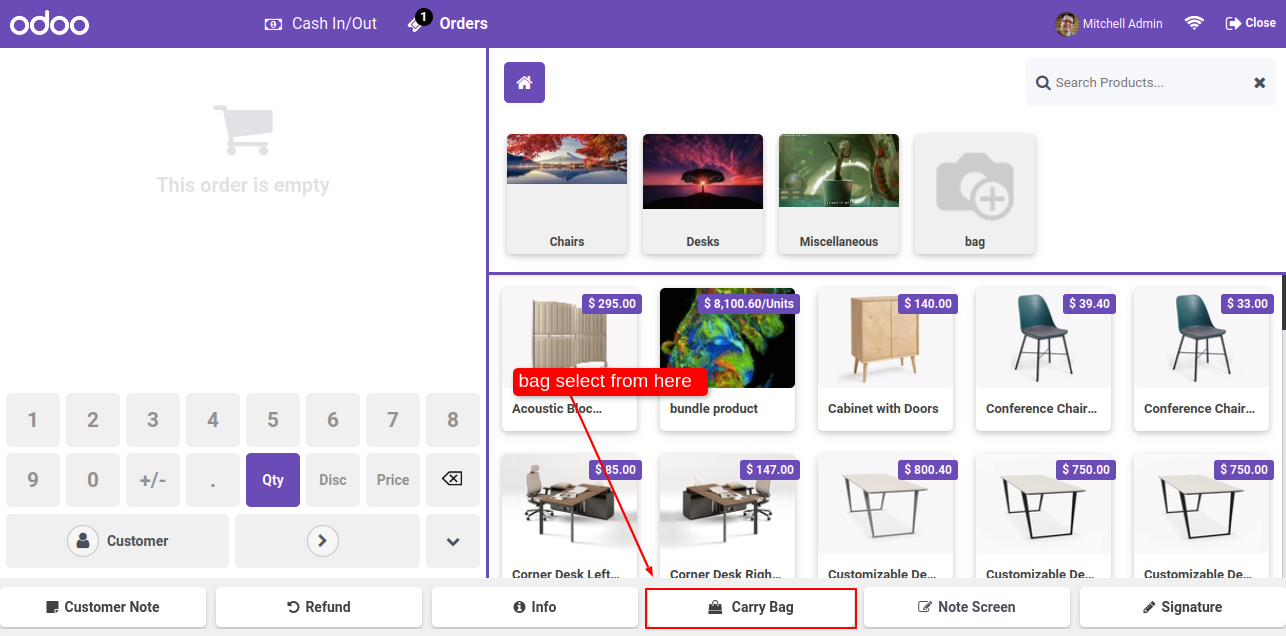
Task: Click numpad key 3
Action: [x=153, y=420]
